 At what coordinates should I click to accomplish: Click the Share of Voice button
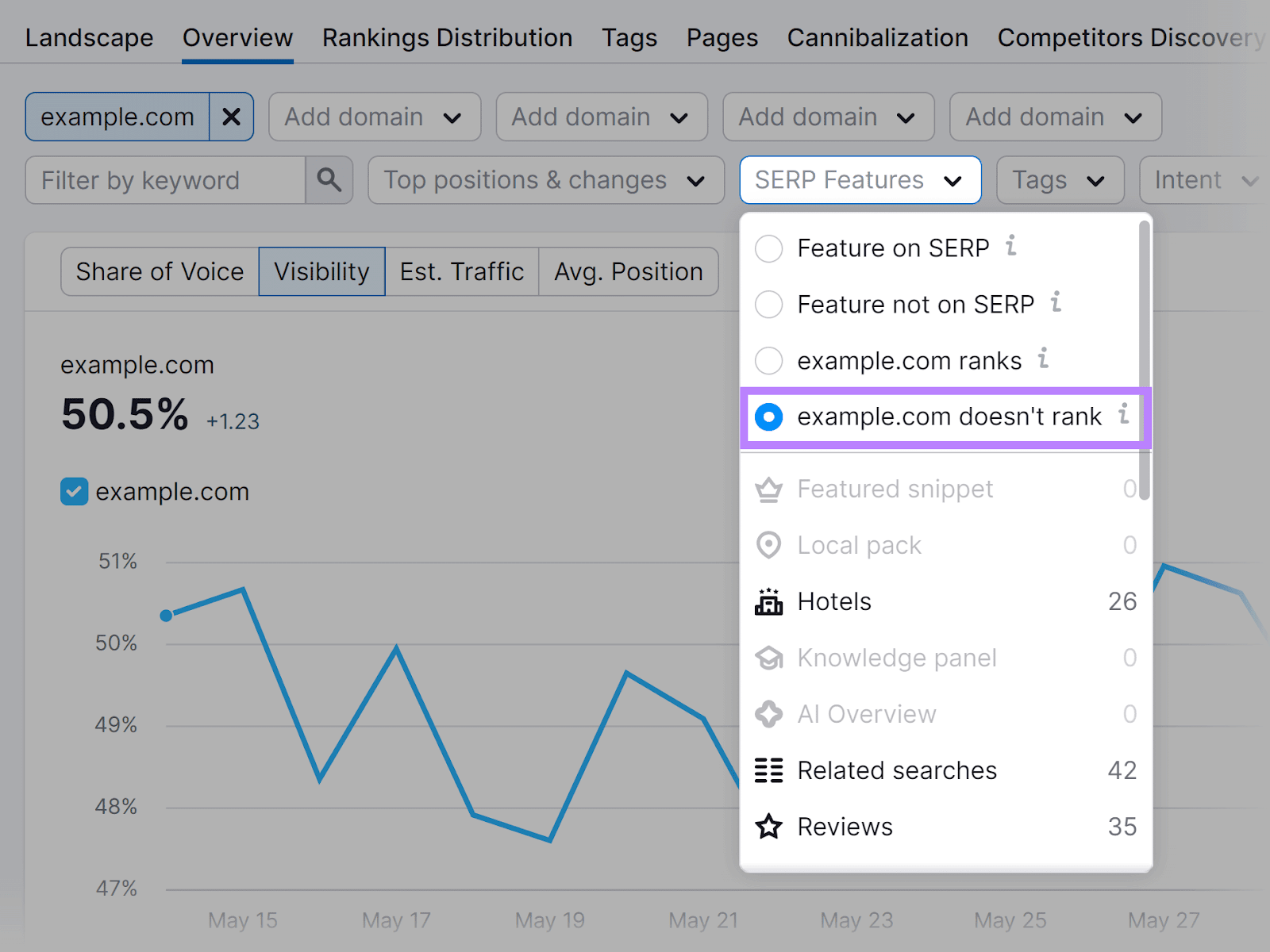159,271
